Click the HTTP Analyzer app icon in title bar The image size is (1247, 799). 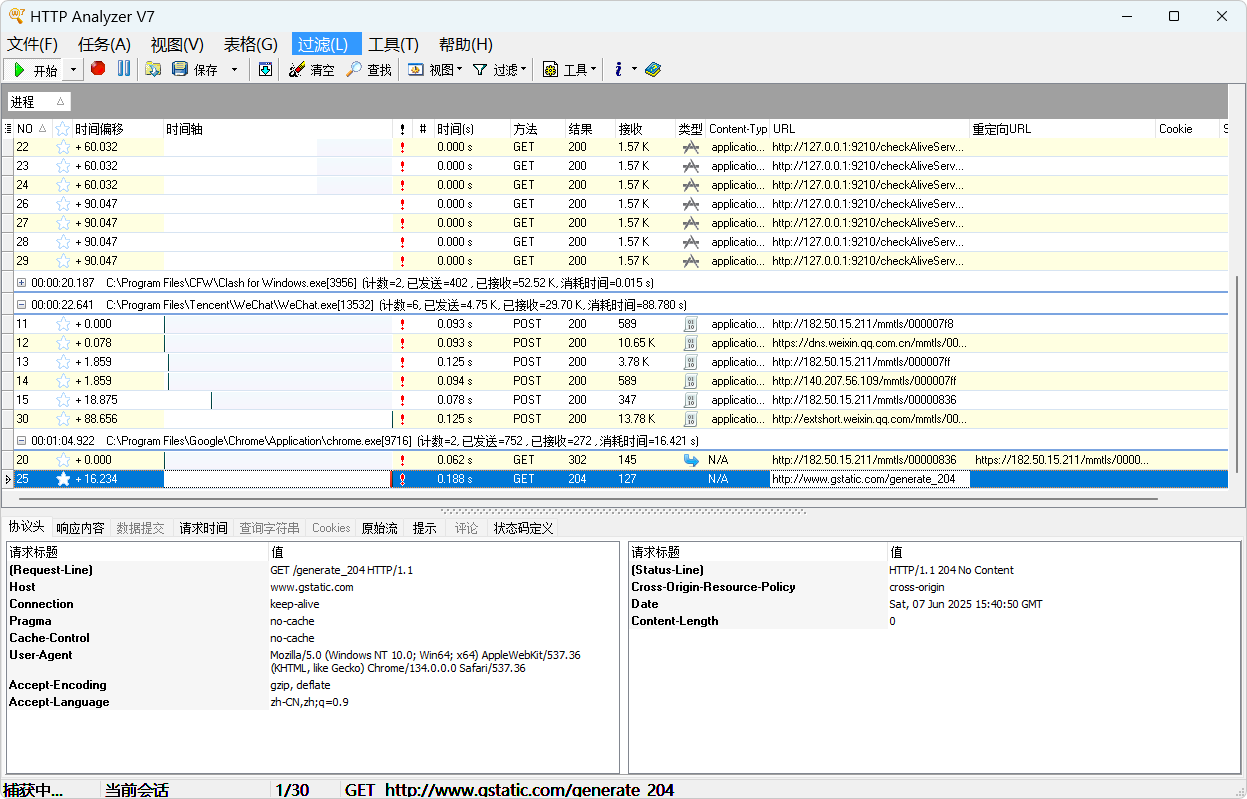[17, 16]
